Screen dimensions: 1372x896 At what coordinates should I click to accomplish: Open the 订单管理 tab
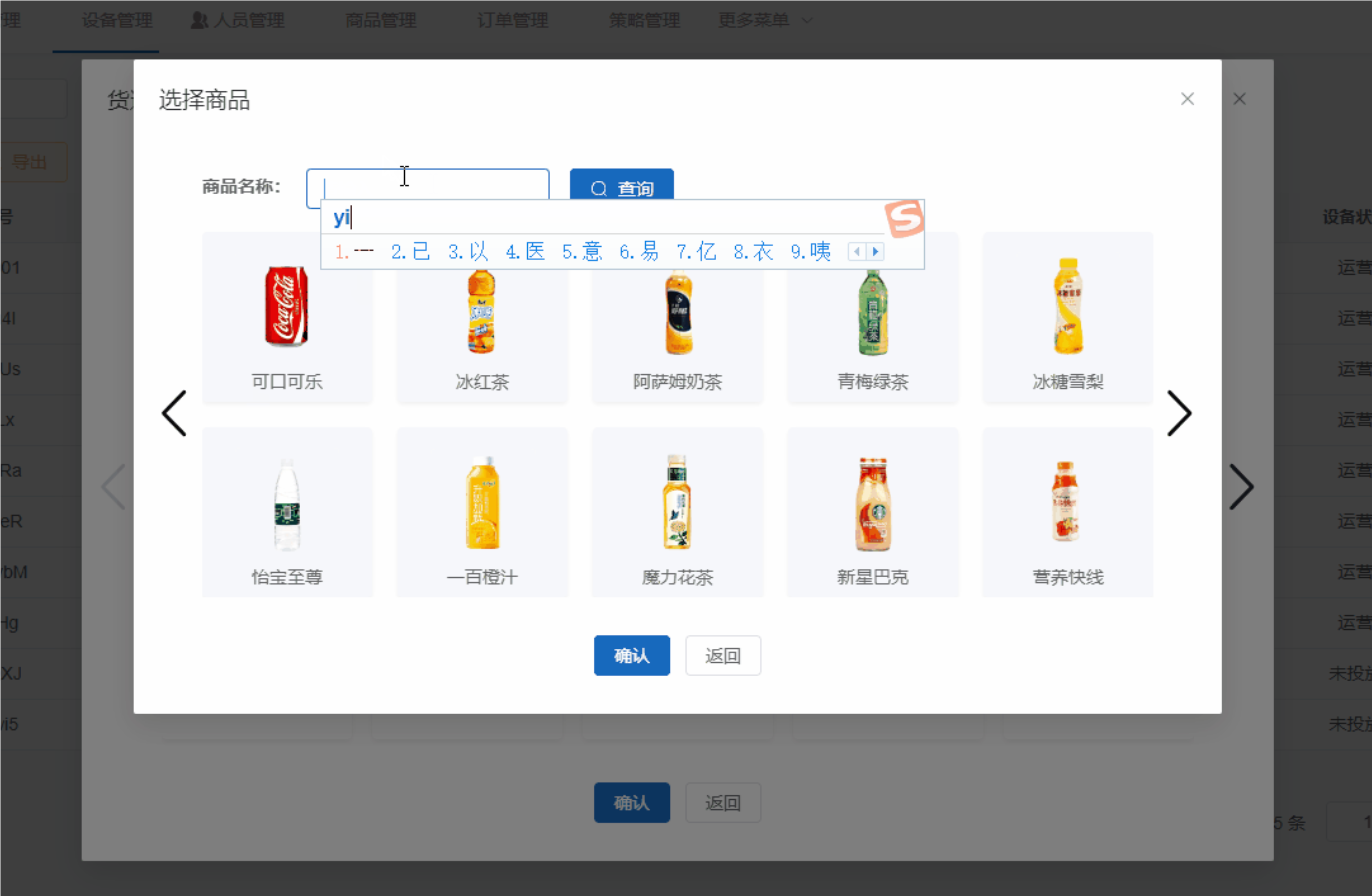pyautogui.click(x=513, y=20)
